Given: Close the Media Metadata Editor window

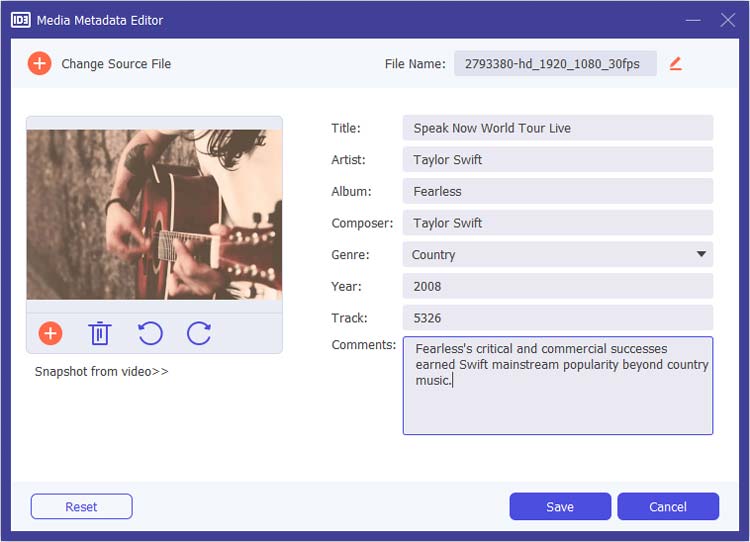Looking at the screenshot, I should click(x=728, y=20).
